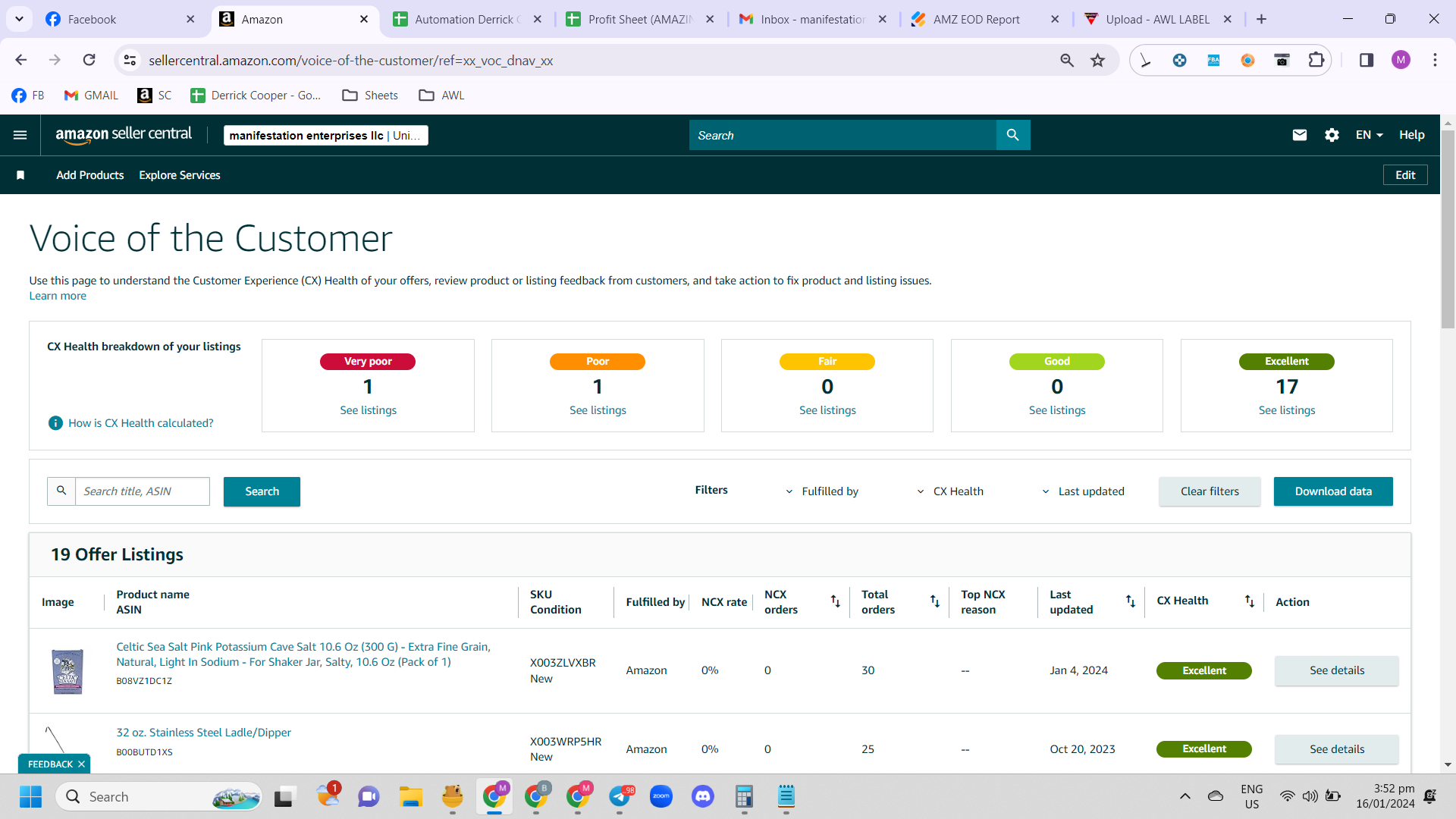Sort the table by CX Health
This screenshot has height=819, width=1456.
coord(1250,601)
